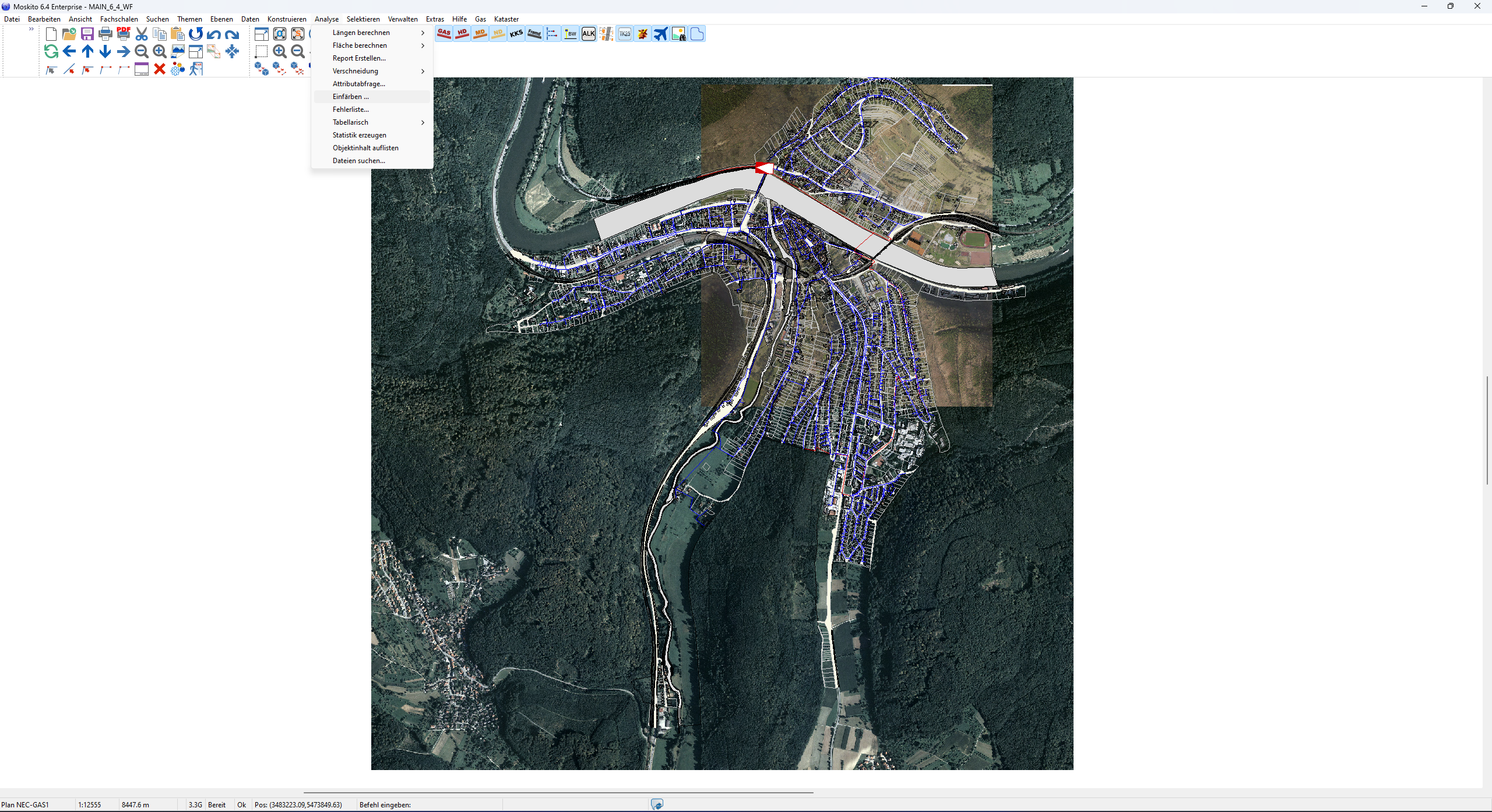Print with the printer icon
The image size is (1492, 812).
(105, 34)
